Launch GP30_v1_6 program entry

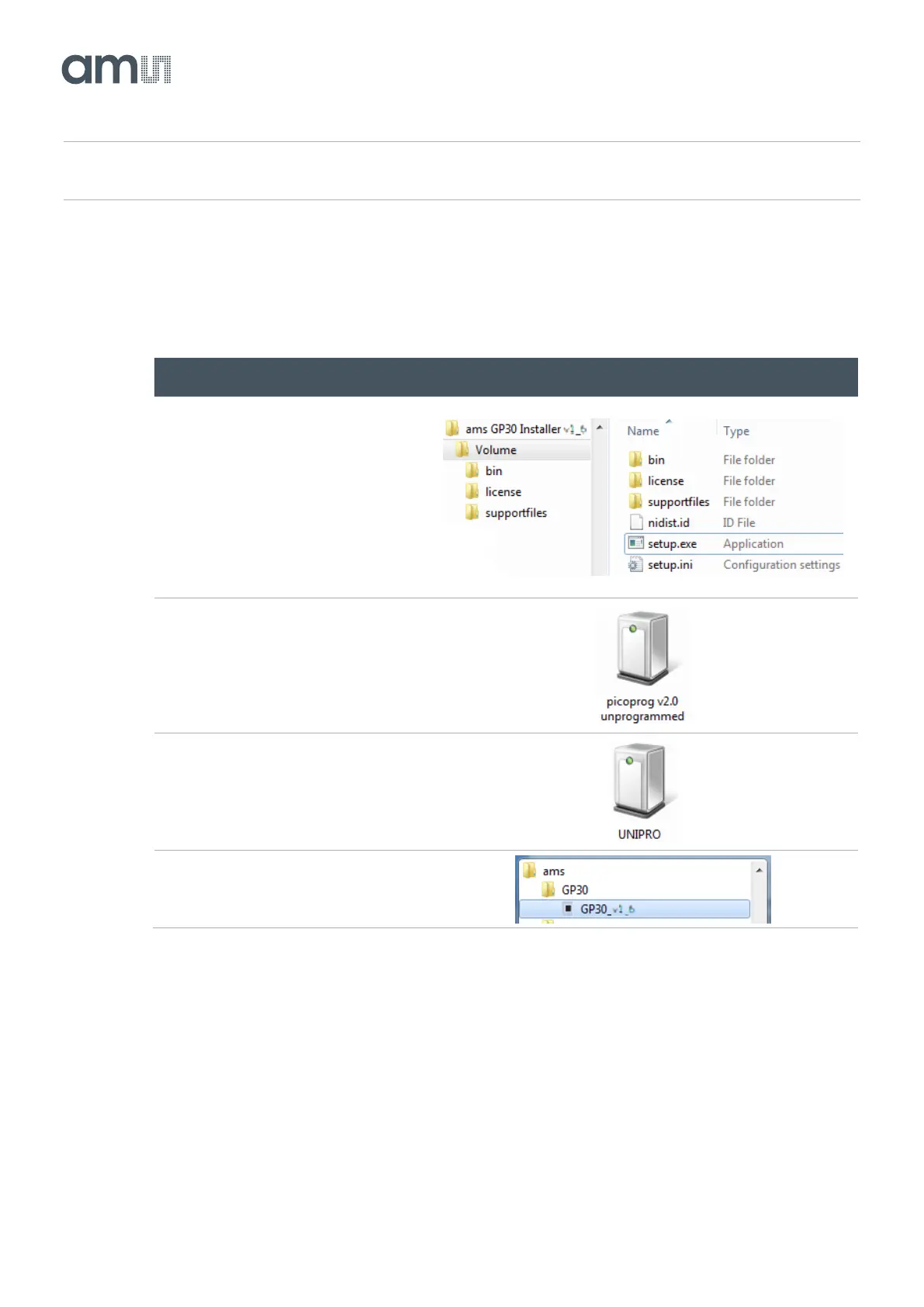[x=635, y=909]
